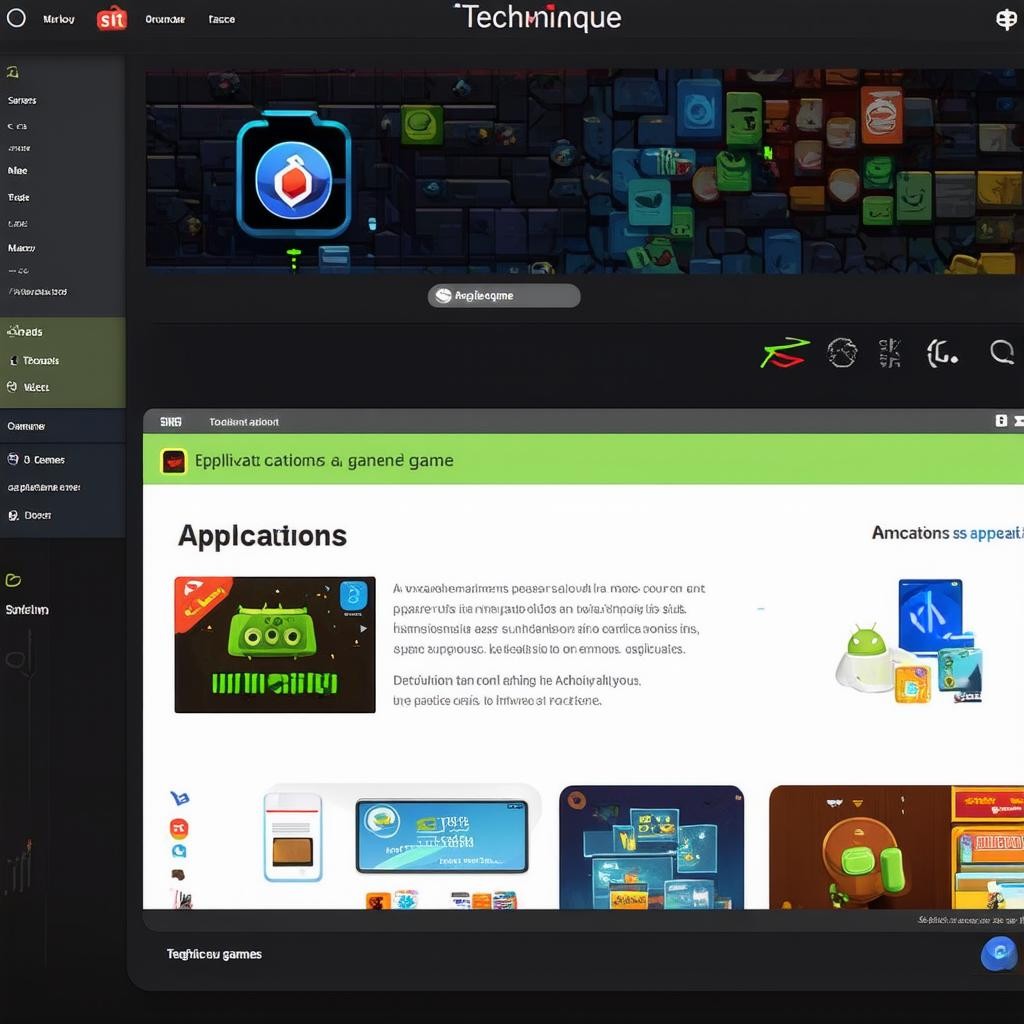Image resolution: width=1024 pixels, height=1024 pixels.
Task: Click the circle icon in top-left corner
Action: point(16,18)
